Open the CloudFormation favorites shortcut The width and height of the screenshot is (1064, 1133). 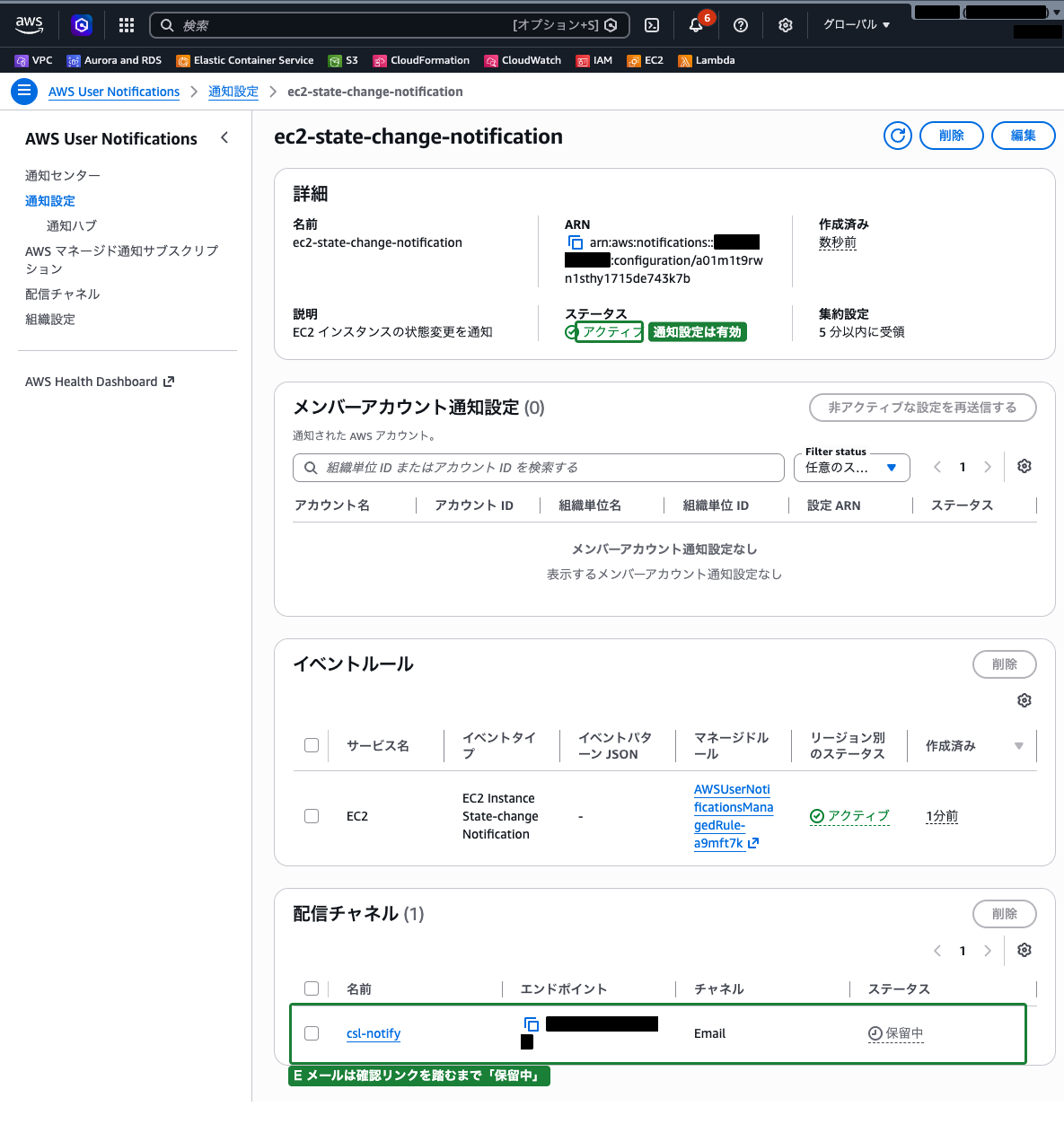click(421, 60)
